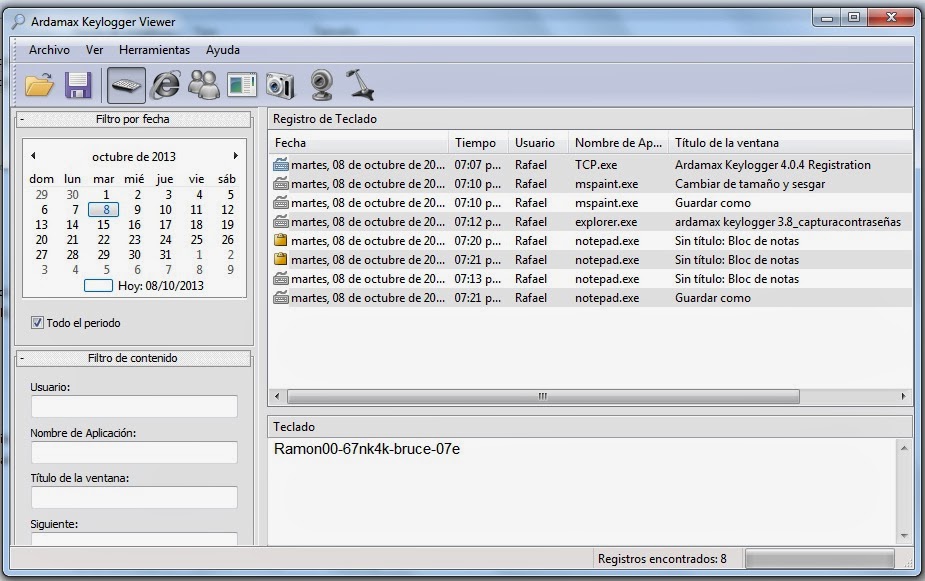Select October 8 in calendar
Image resolution: width=925 pixels, height=581 pixels.
pyautogui.click(x=104, y=209)
